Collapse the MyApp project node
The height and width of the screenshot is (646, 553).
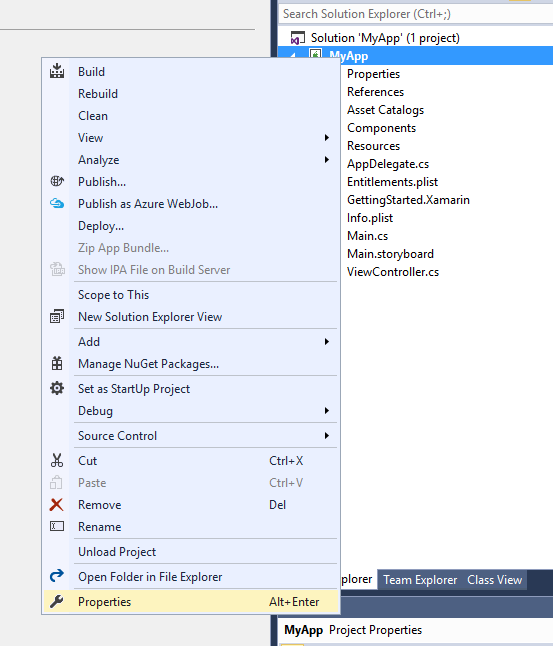coord(293,55)
